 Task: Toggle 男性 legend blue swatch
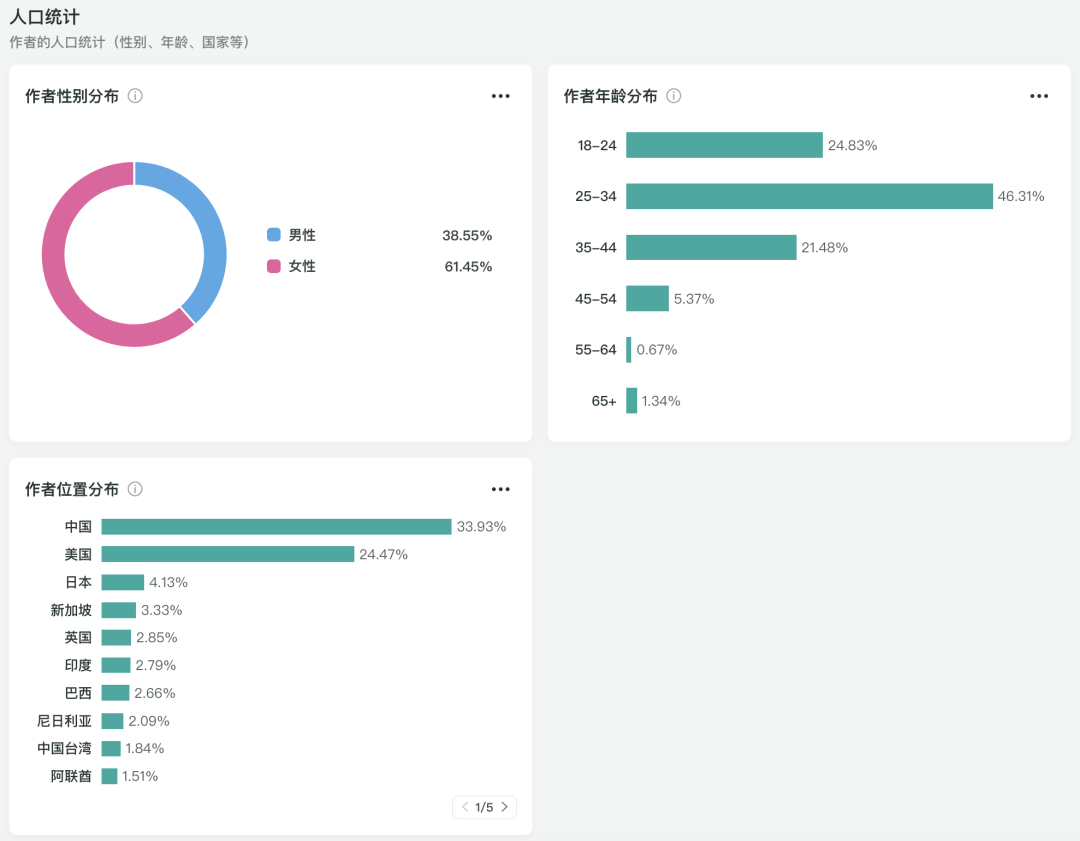click(x=274, y=235)
